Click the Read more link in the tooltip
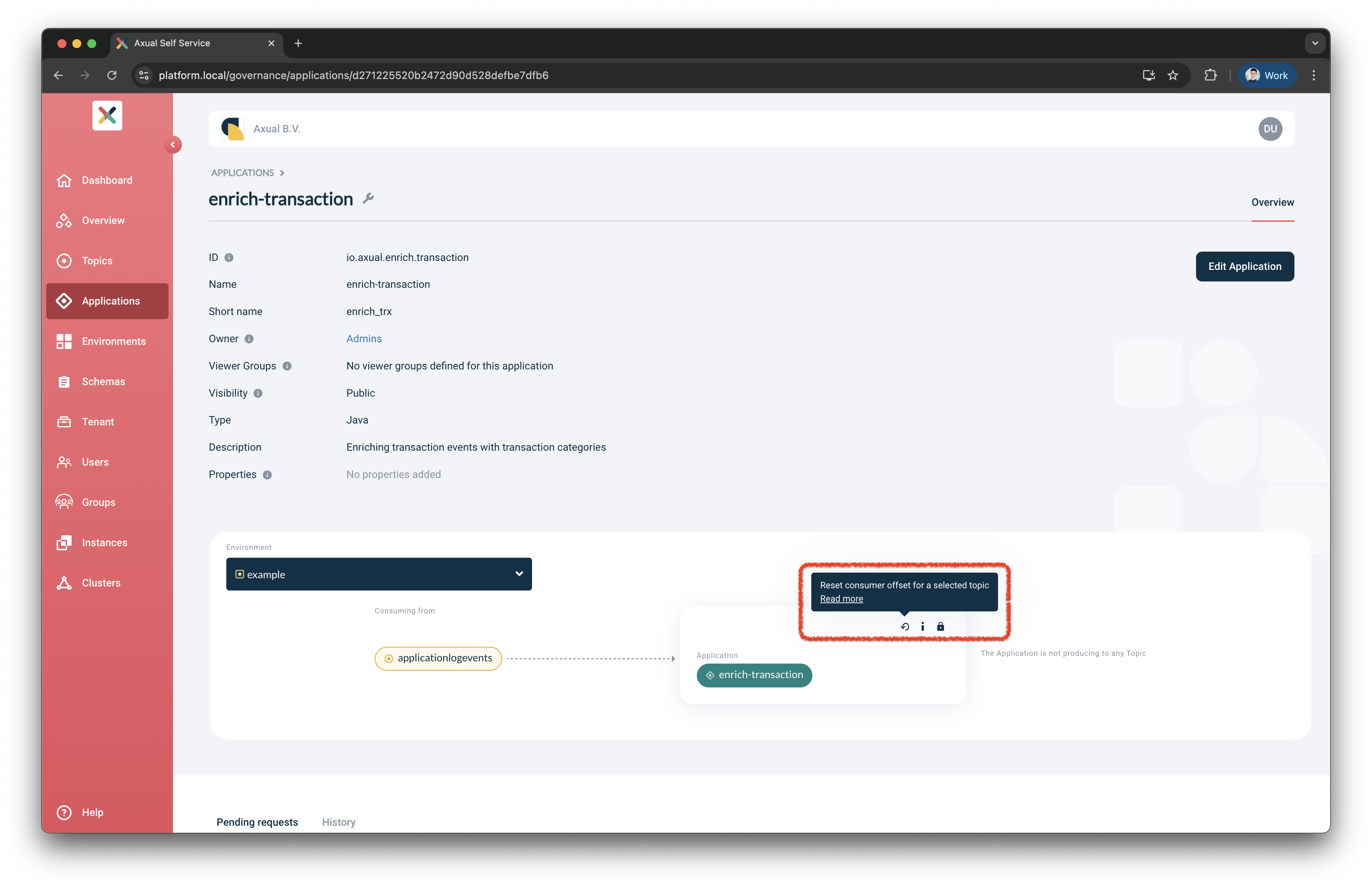Screen dimensions: 1372x888 pos(841,599)
